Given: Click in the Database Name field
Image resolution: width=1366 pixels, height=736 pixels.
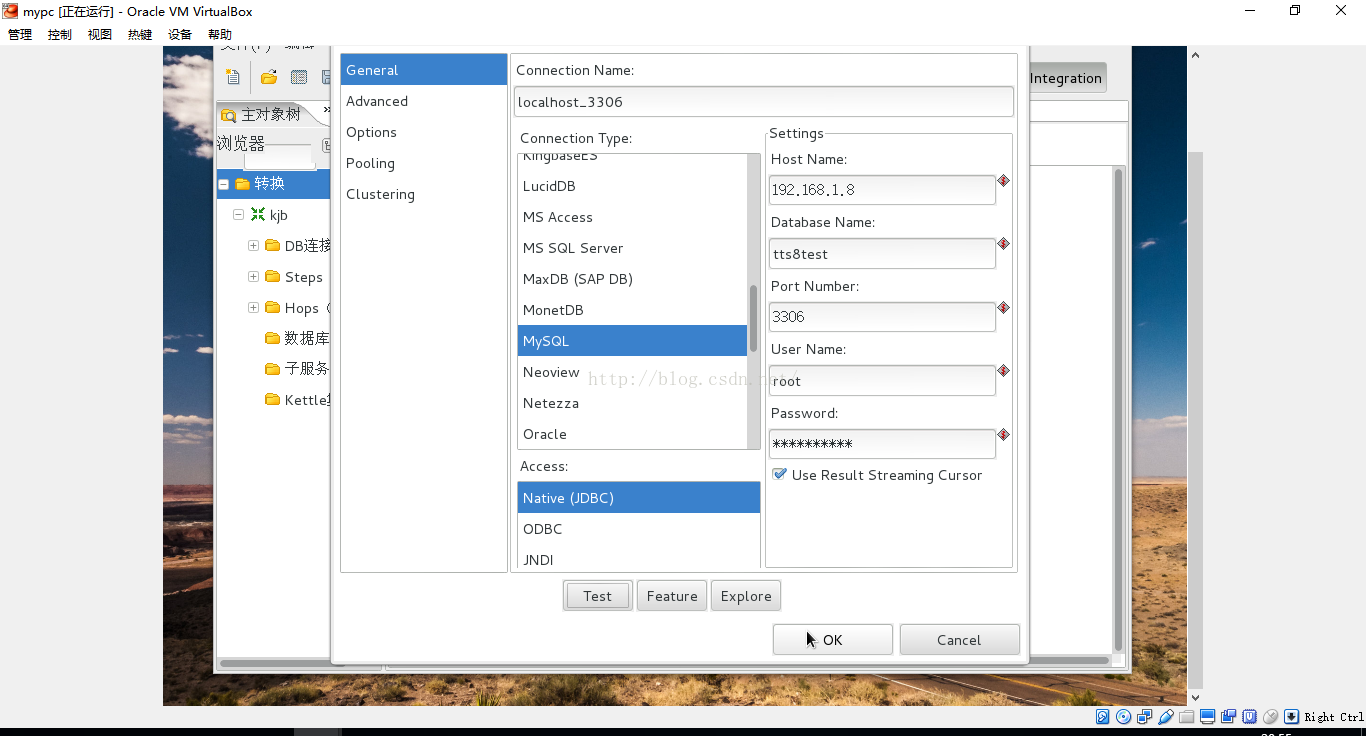Looking at the screenshot, I should click(x=882, y=254).
